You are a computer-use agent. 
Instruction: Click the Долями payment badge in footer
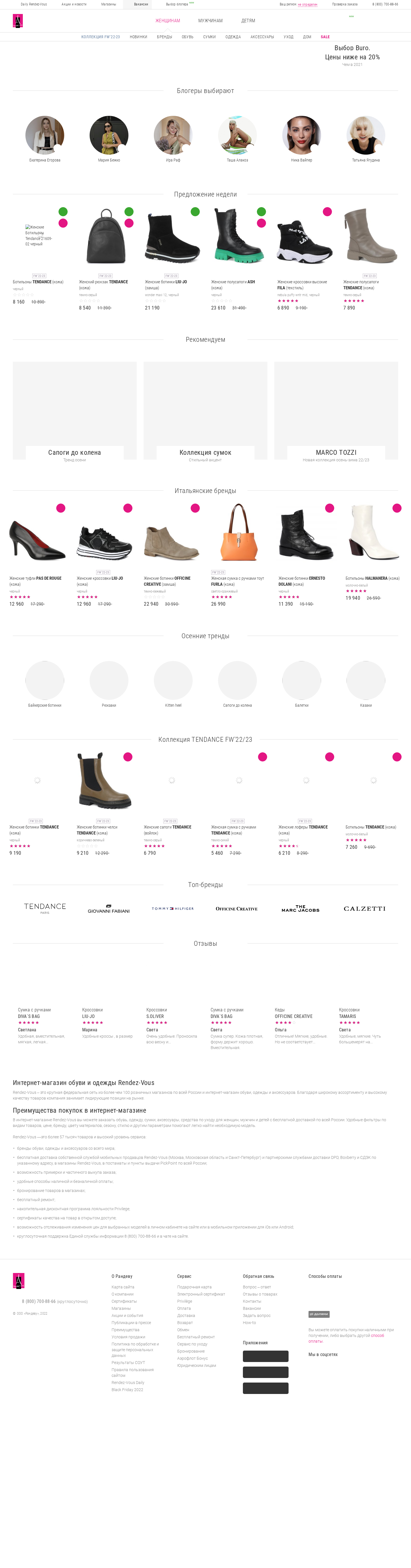coord(319,1314)
